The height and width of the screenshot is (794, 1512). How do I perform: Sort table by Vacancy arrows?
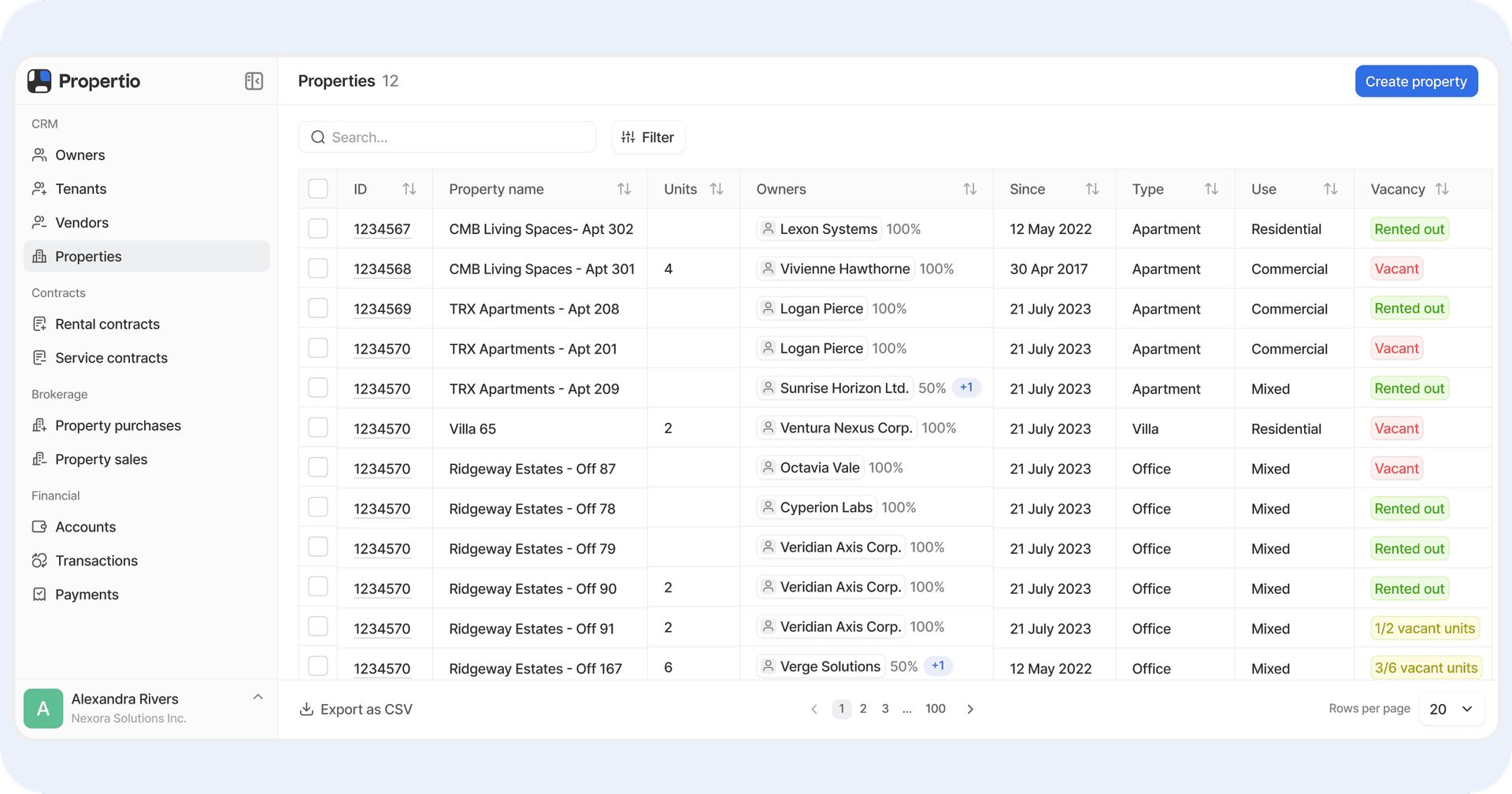(1442, 189)
